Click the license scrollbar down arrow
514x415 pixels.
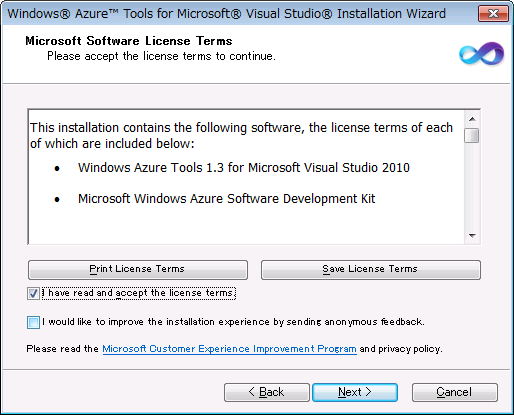click(x=472, y=236)
